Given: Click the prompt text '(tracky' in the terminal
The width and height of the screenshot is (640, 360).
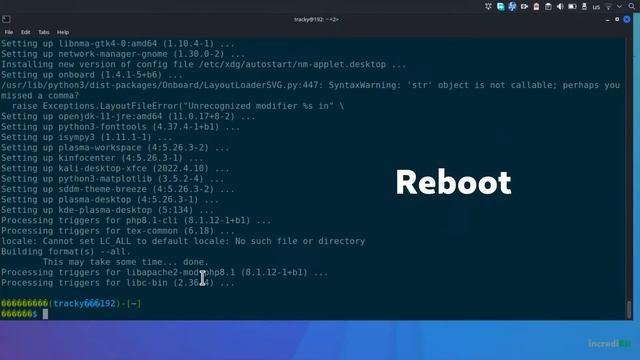Looking at the screenshot, I should pos(66,303).
